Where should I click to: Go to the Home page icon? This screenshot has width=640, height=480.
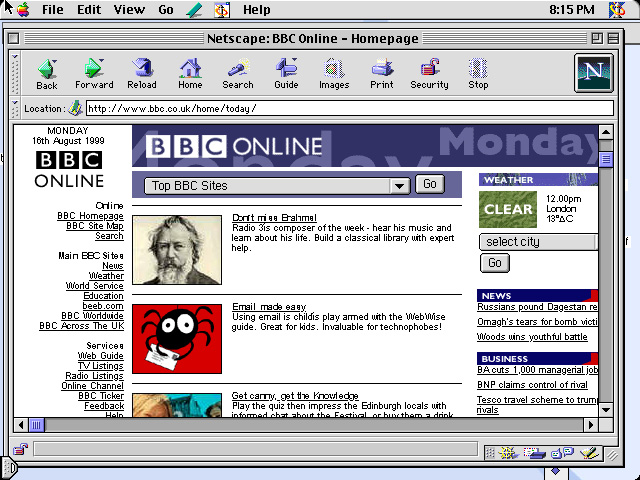(190, 73)
